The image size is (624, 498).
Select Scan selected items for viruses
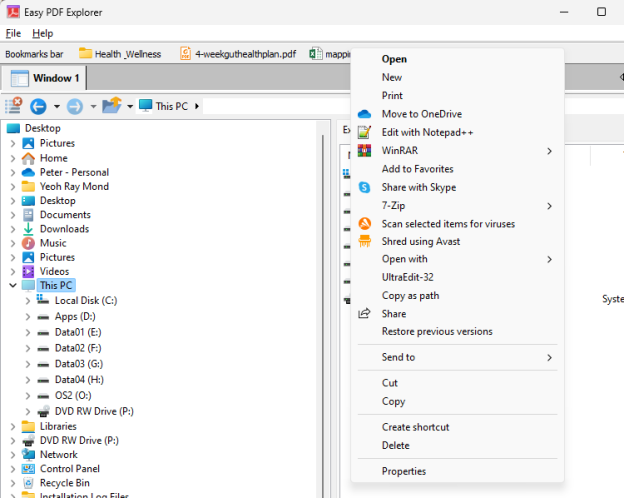click(x=448, y=224)
